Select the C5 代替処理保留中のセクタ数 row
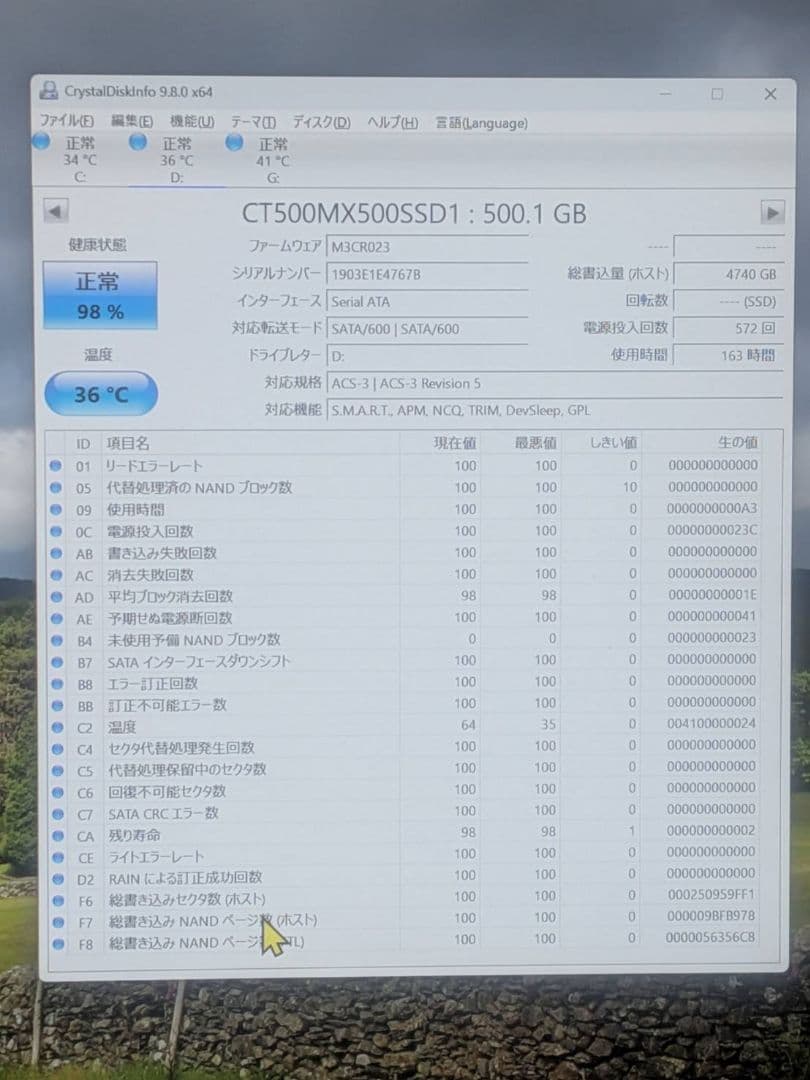Viewport: 810px width, 1080px height. pyautogui.click(x=405, y=769)
